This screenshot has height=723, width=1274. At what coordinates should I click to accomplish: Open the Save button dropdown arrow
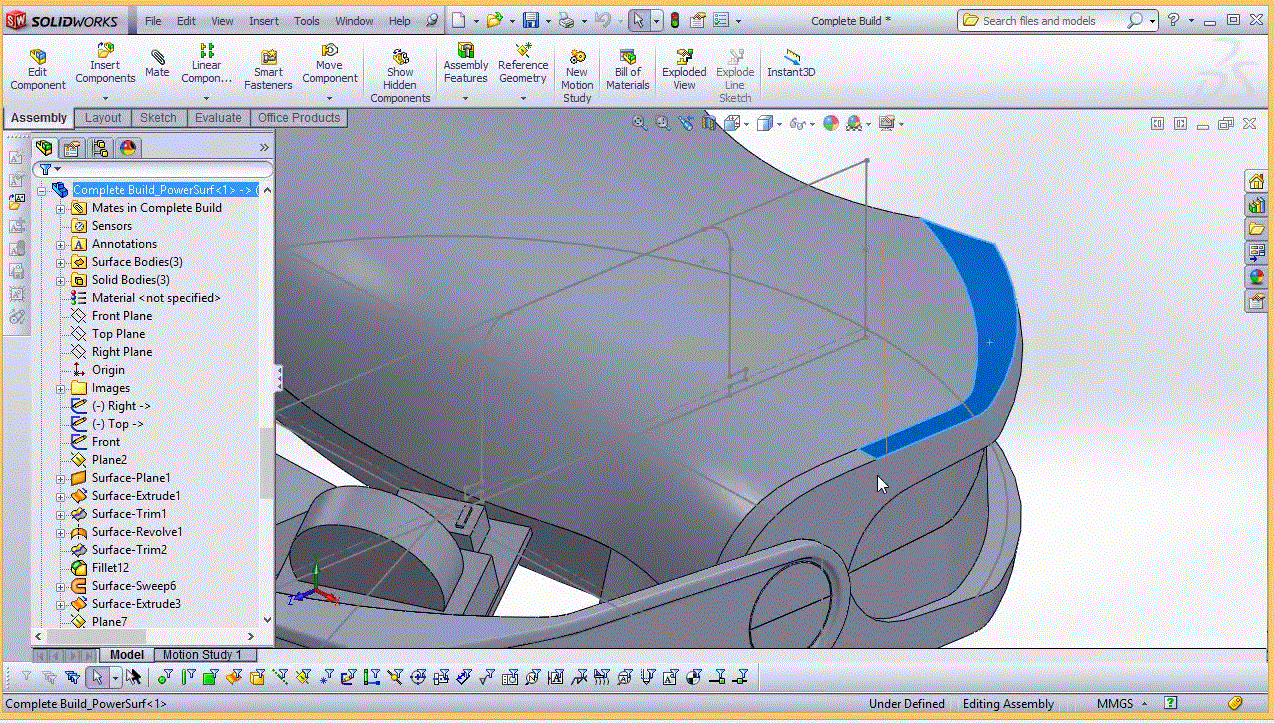click(547, 20)
